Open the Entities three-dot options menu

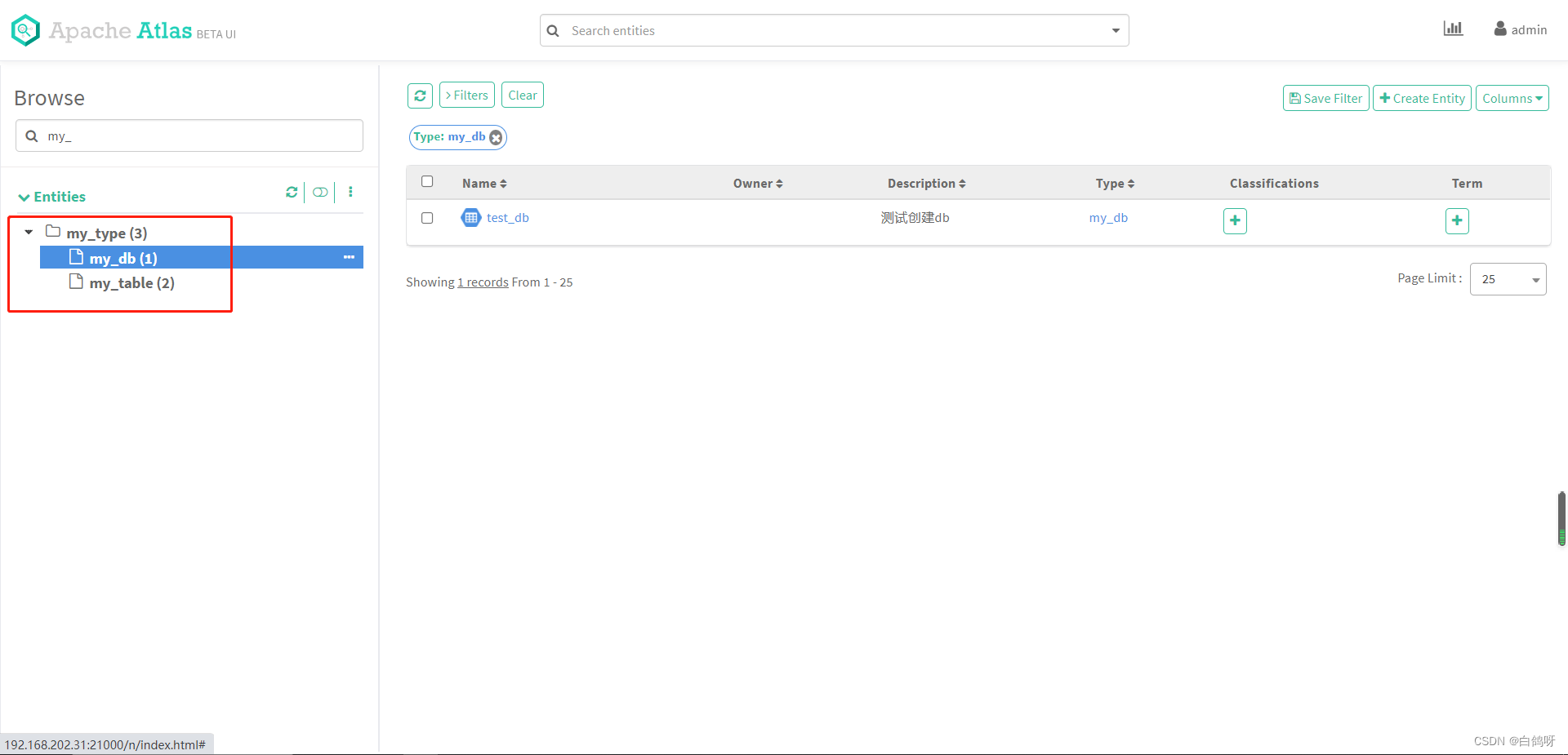[x=350, y=192]
